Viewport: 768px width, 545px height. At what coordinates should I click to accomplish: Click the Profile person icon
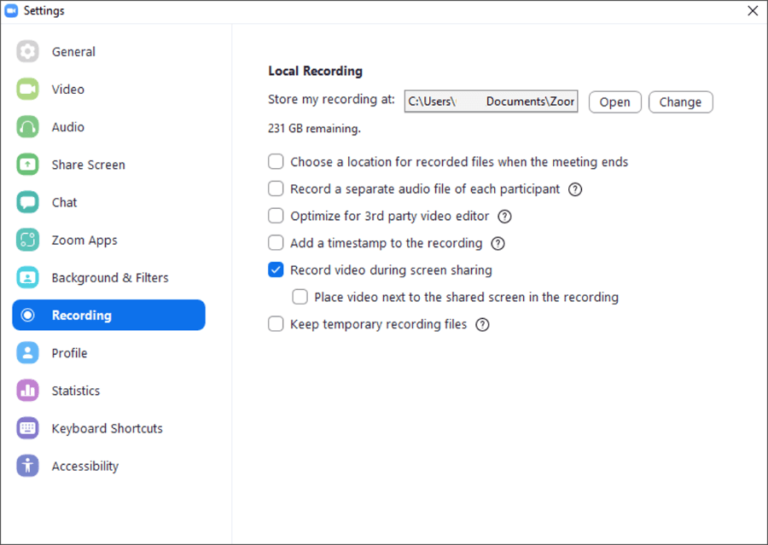(27, 353)
